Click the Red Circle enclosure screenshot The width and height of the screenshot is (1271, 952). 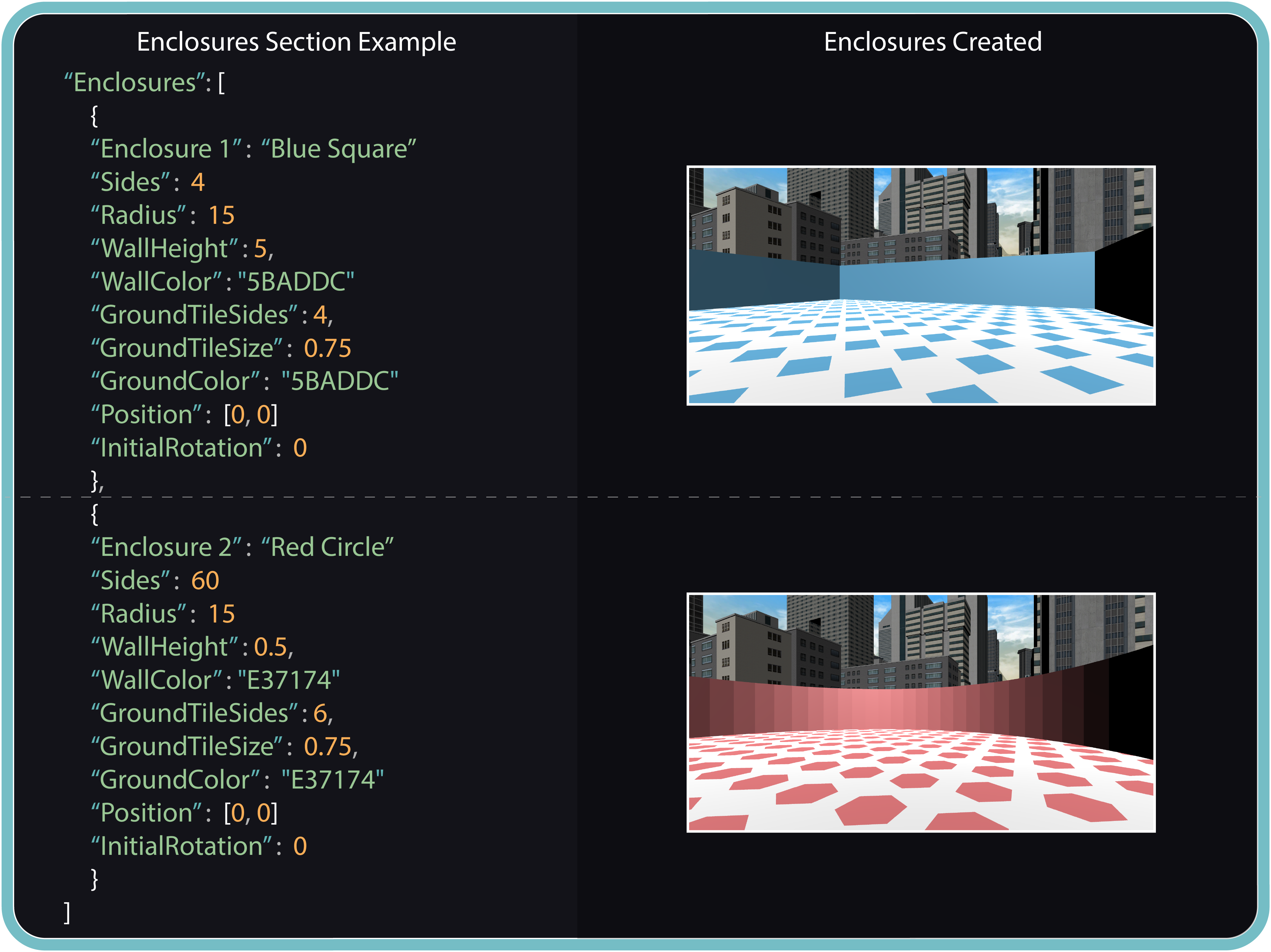click(921, 712)
